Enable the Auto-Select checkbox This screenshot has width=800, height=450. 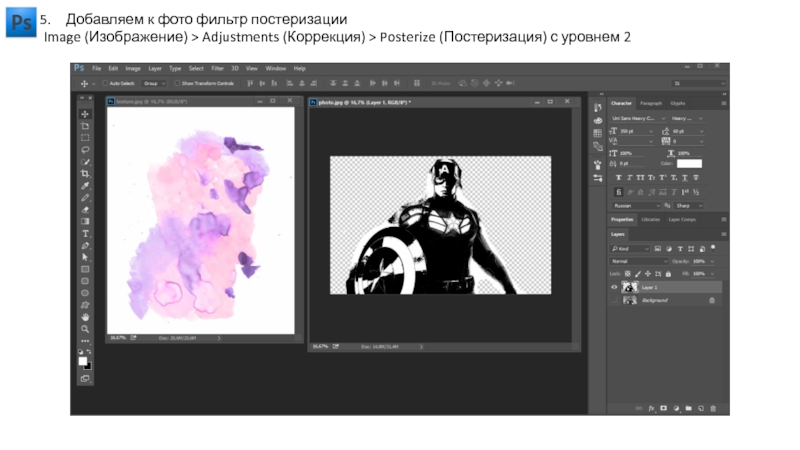pyautogui.click(x=105, y=83)
